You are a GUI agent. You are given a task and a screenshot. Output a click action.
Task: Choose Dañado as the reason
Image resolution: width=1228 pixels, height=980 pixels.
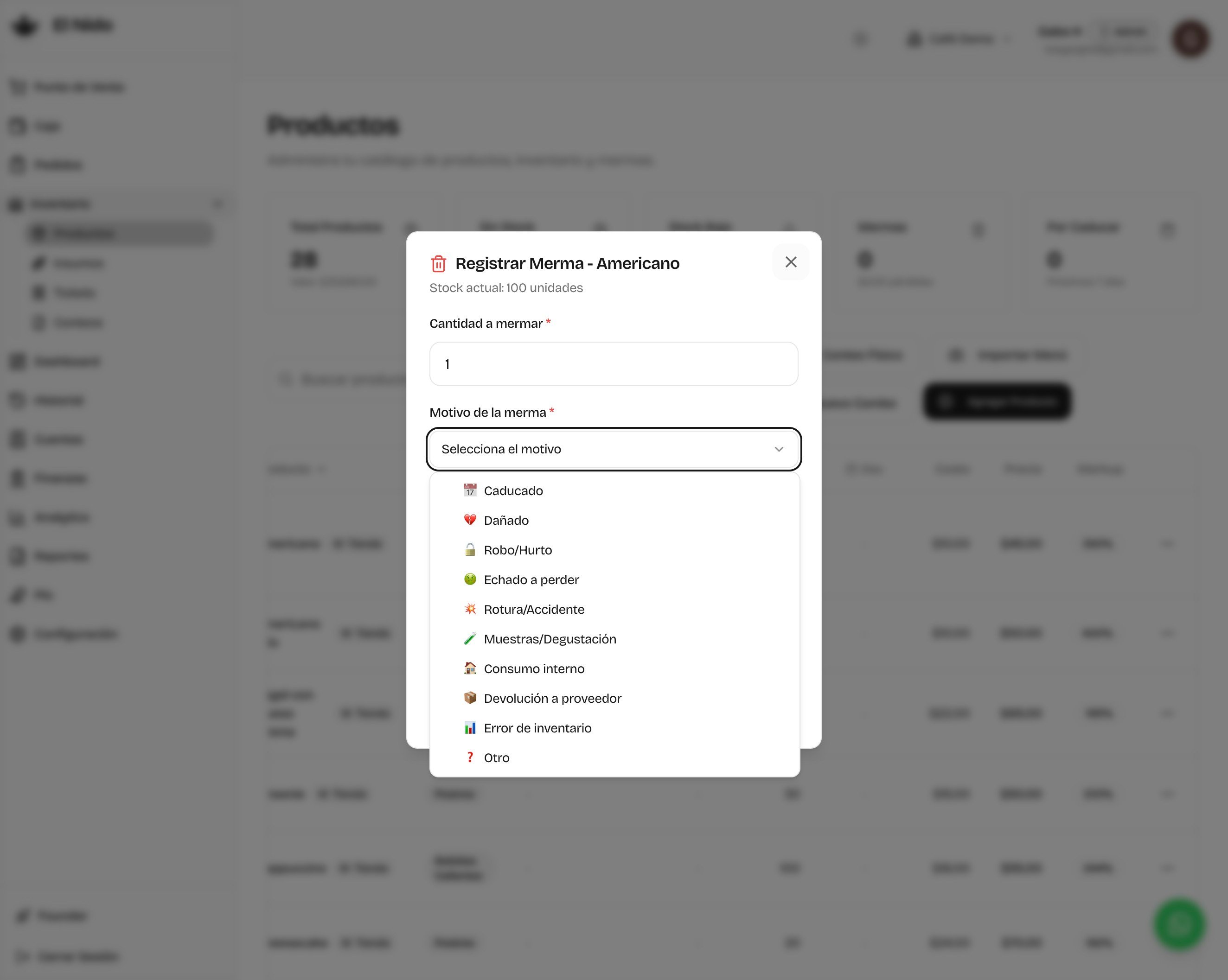[614, 520]
